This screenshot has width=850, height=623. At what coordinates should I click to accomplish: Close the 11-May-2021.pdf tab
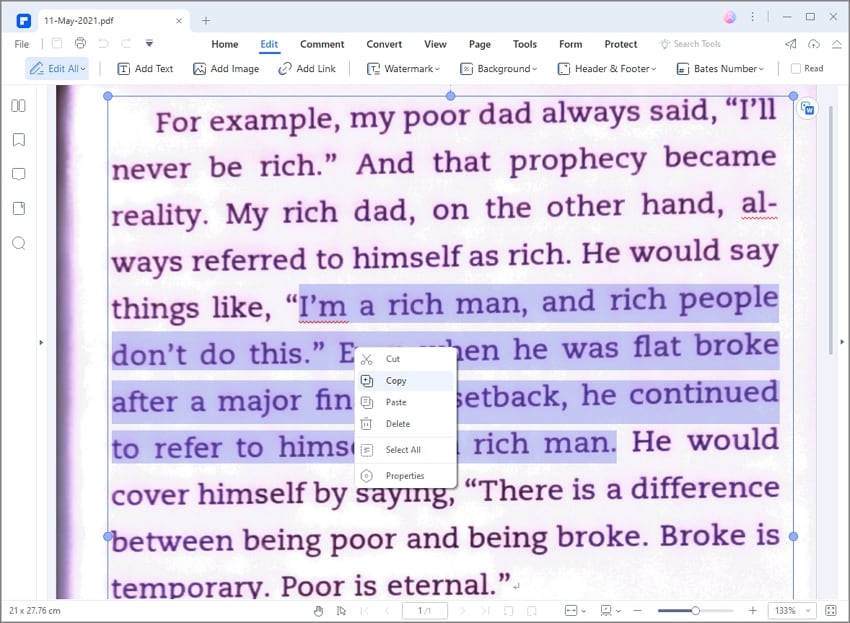pyautogui.click(x=179, y=21)
